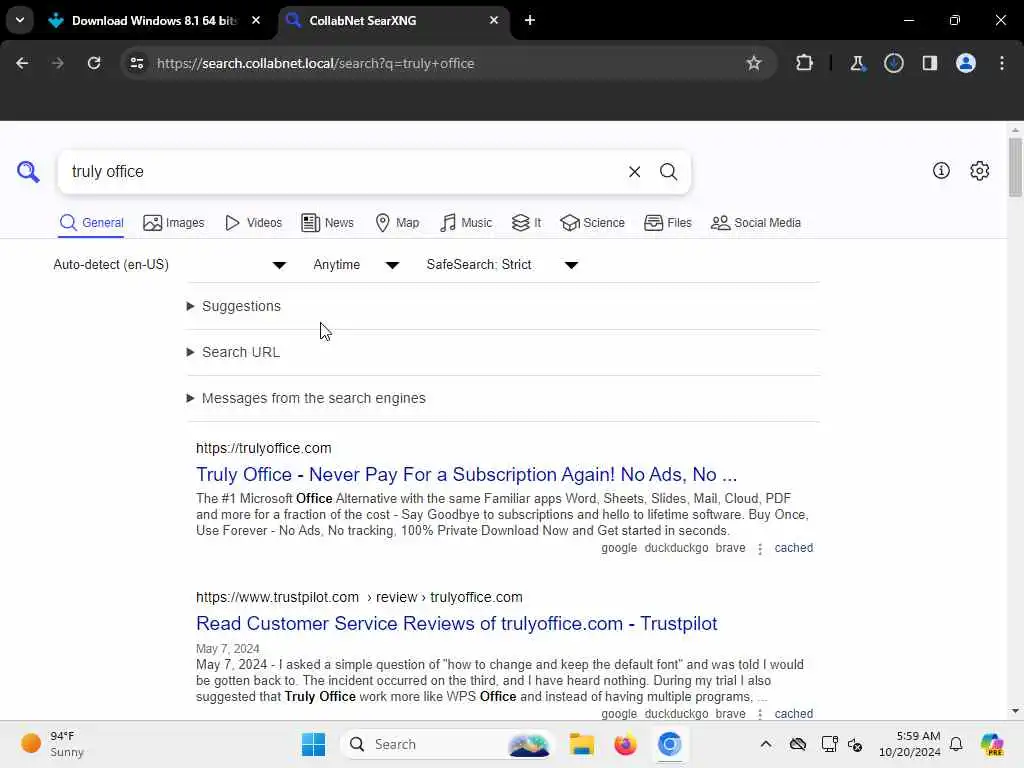
Task: Open cached version of Trustpilot result
Action: coord(793,714)
